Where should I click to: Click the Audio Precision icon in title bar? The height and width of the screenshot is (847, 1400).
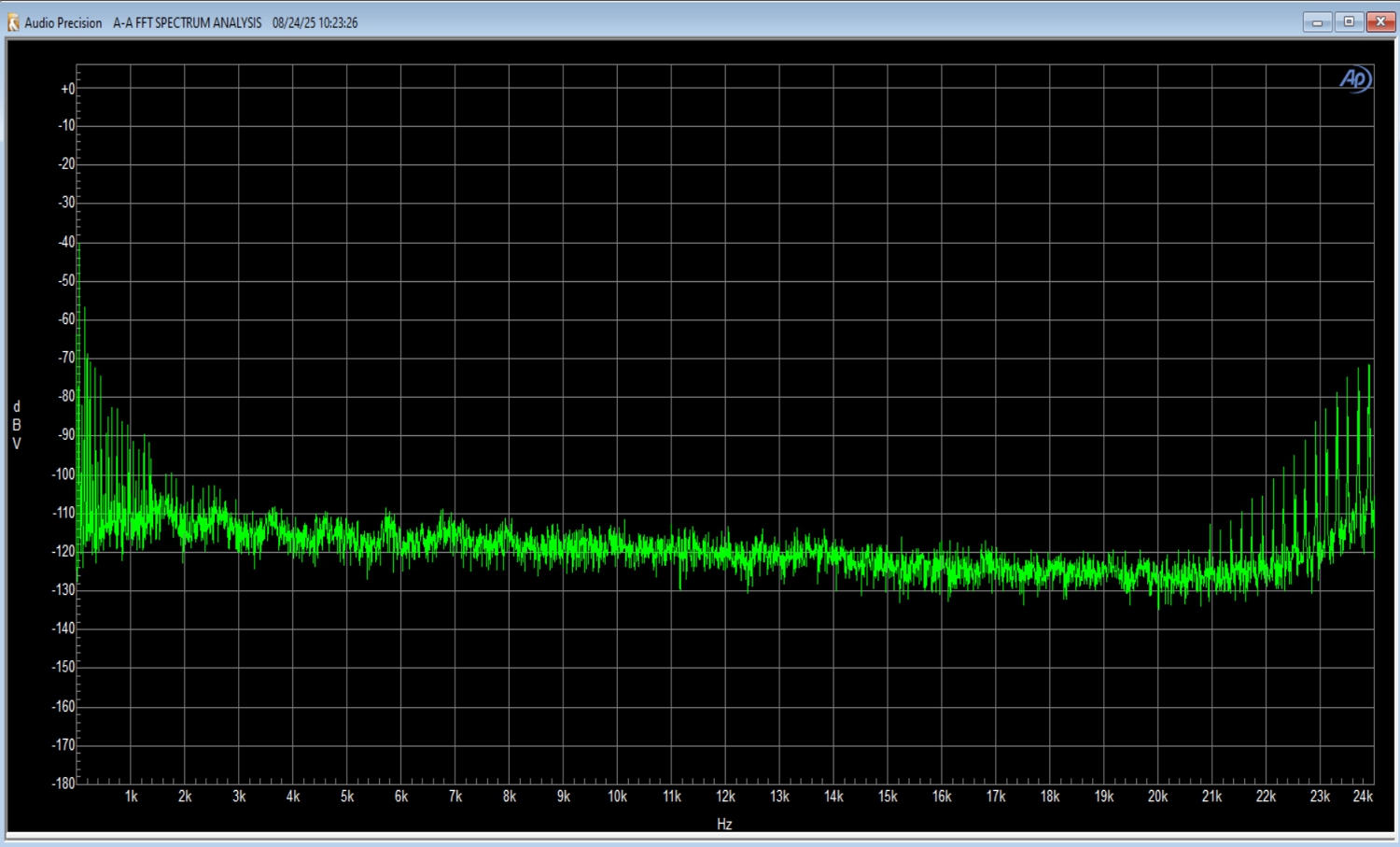(x=13, y=22)
